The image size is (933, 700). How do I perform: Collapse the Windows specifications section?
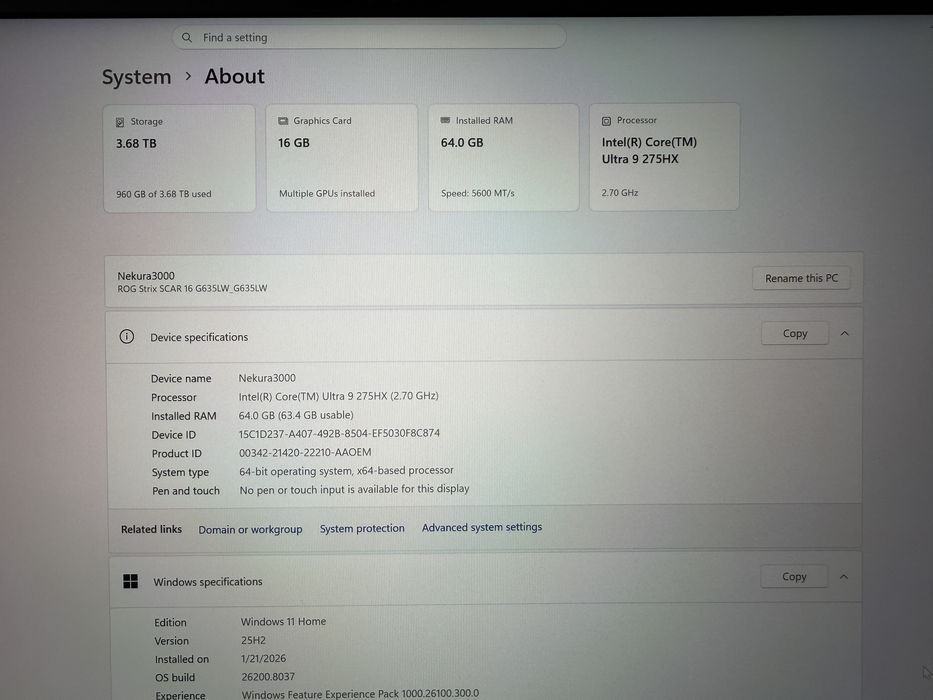coord(844,577)
